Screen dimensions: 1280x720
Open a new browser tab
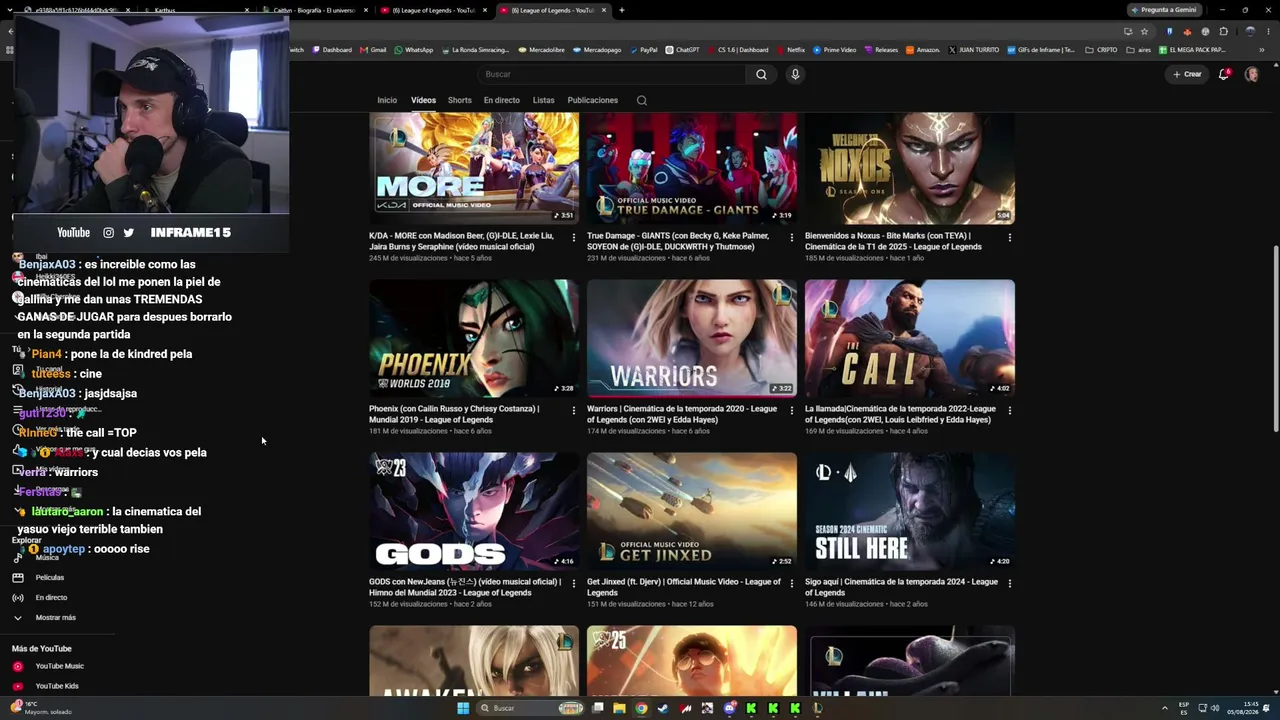621,10
